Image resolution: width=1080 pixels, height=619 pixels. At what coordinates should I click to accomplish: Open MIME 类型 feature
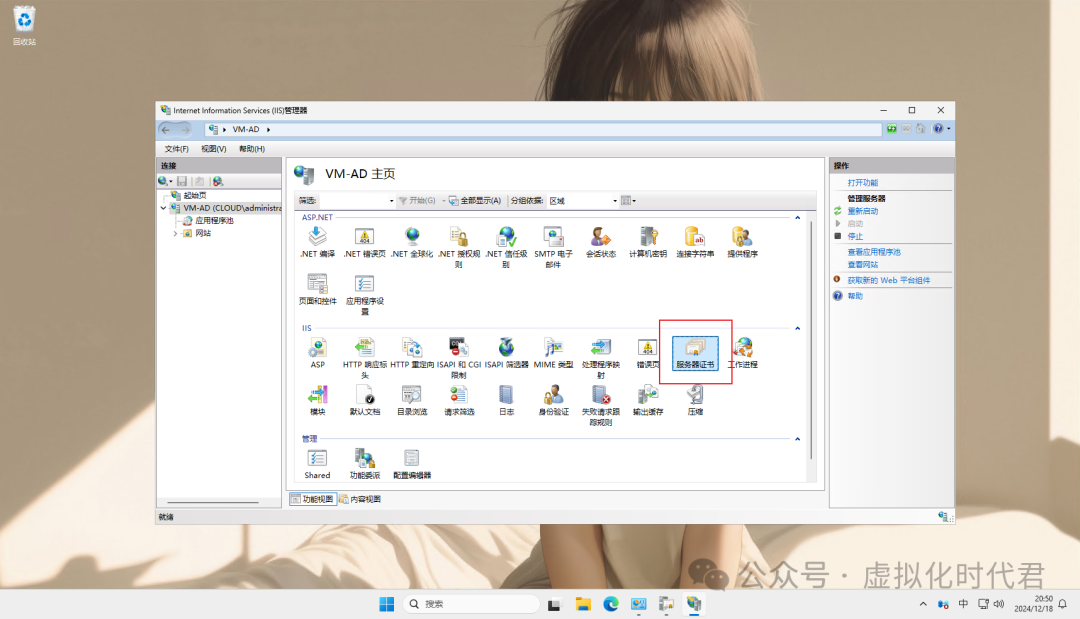tap(553, 353)
